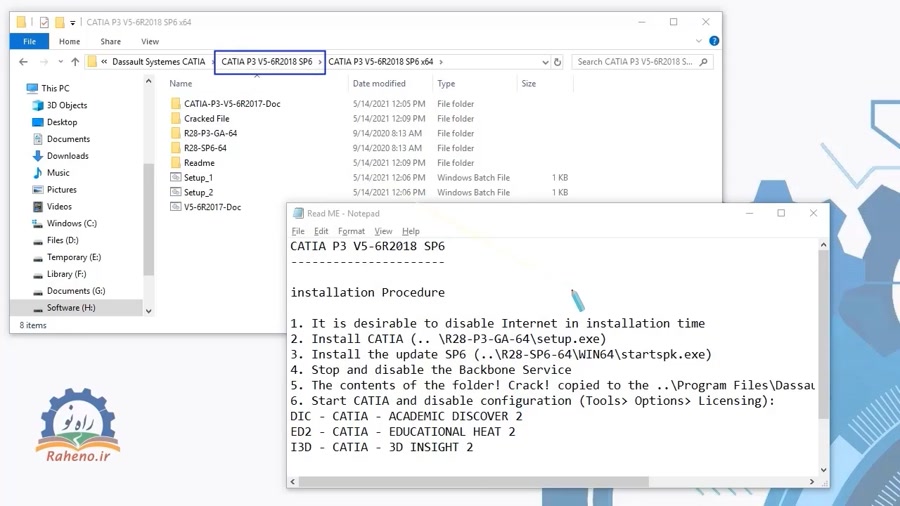Viewport: 900px width, 506px height.
Task: Sort files by Date modified column
Action: (379, 84)
